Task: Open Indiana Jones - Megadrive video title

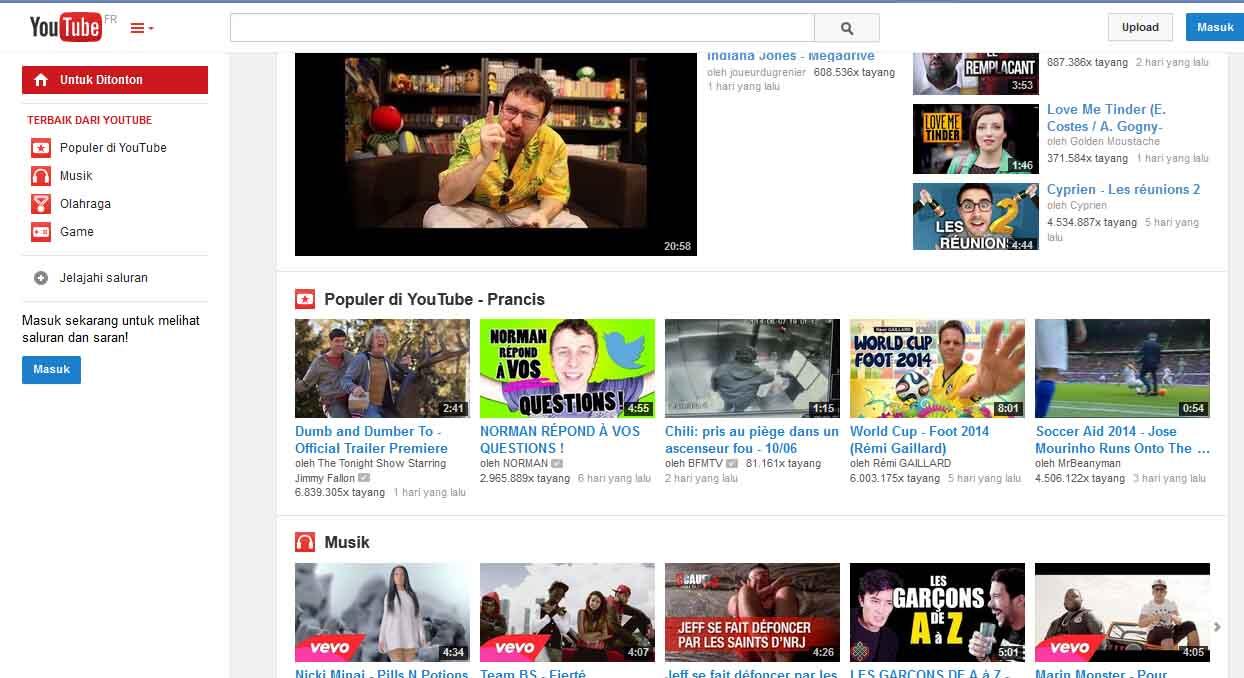Action: (x=790, y=56)
